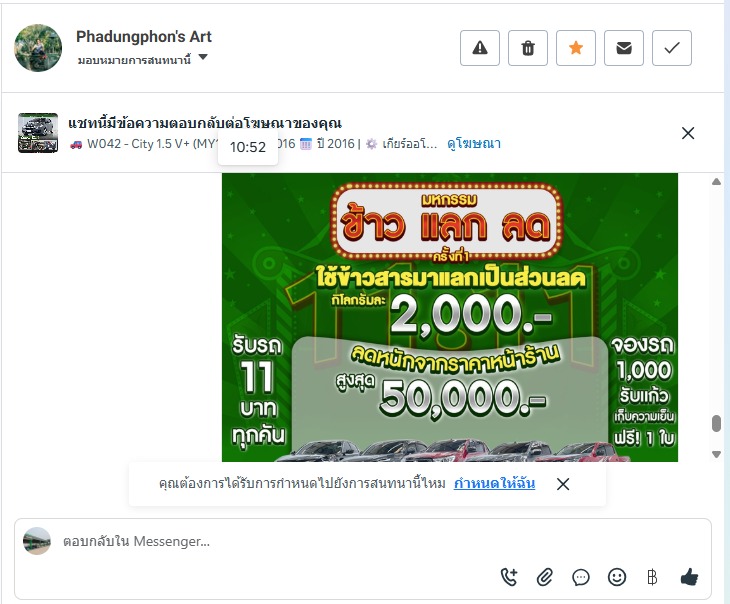Viewport: 730px width, 604px height.
Task: Attach a file using paperclip icon
Action: (x=545, y=577)
